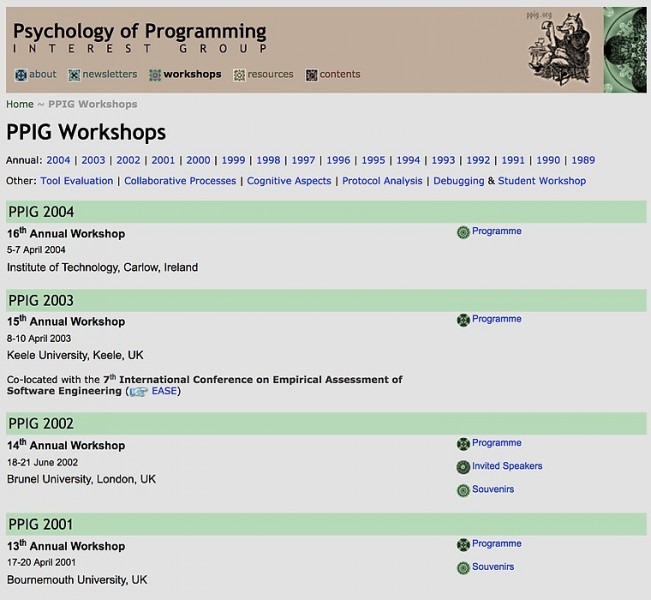This screenshot has height=600, width=651.
Task: Open the Student Workshop link
Action: 542,181
